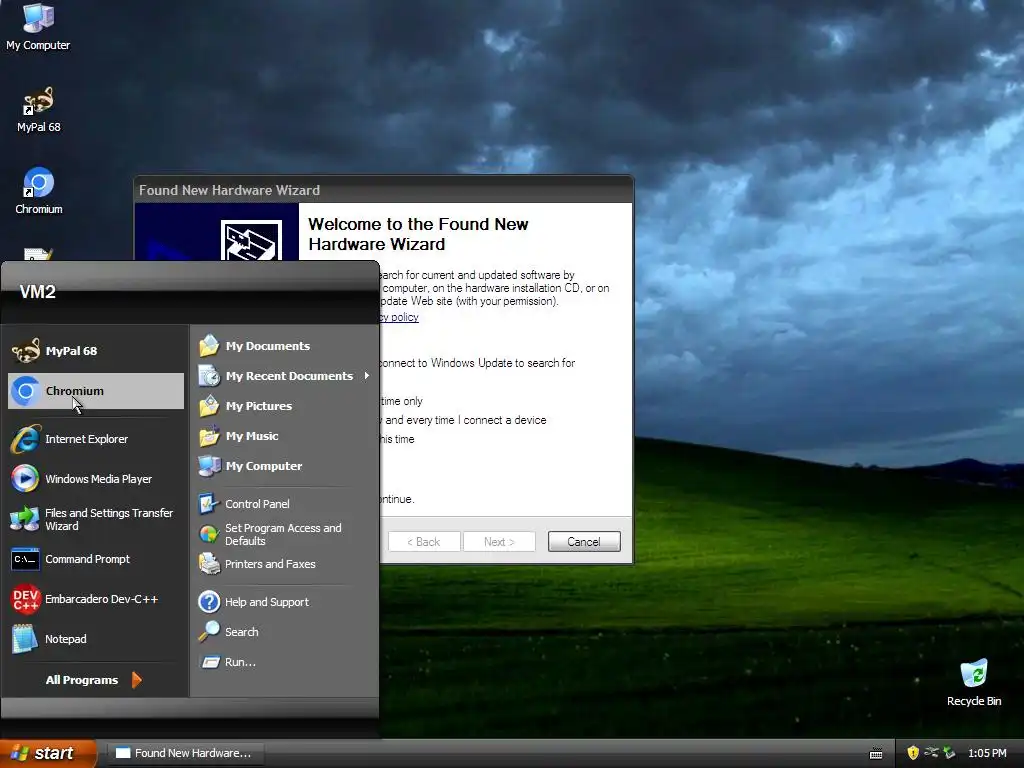Open Notepad from the Start menu
1024x768 pixels.
click(95, 639)
